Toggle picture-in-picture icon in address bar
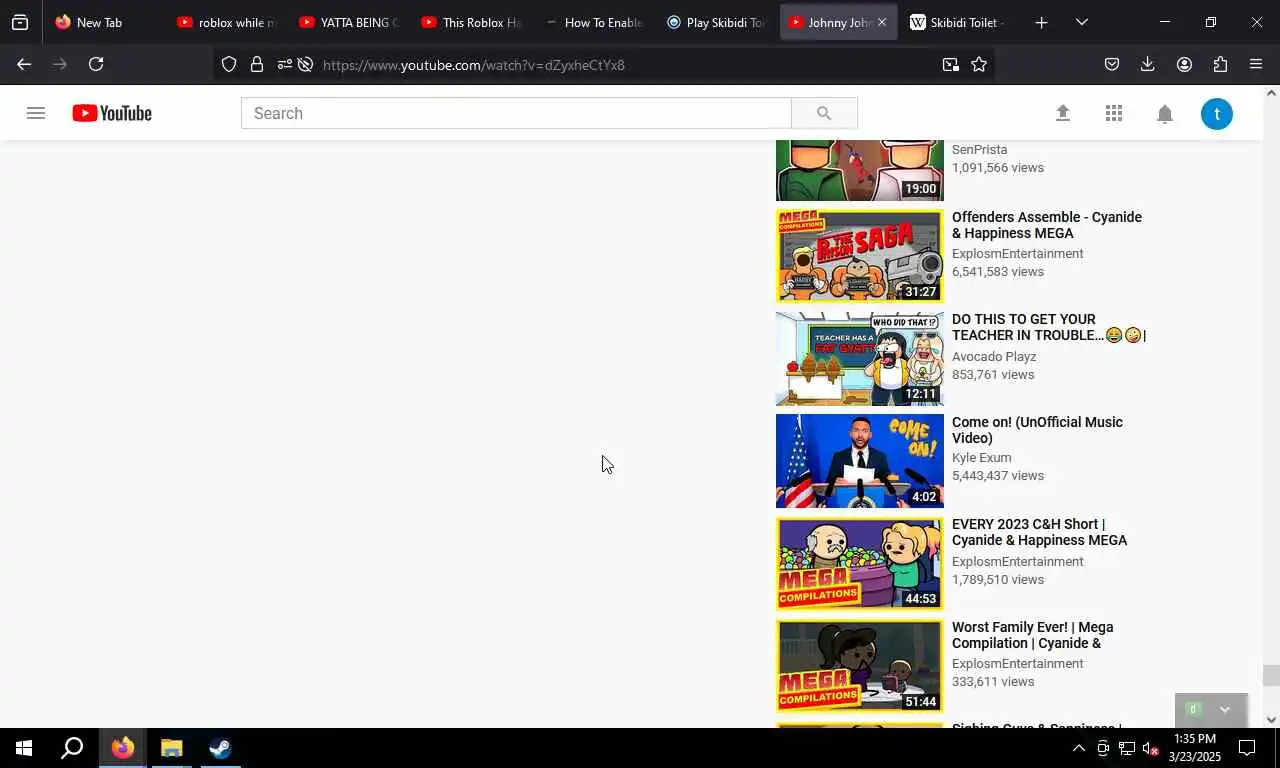Viewport: 1280px width, 768px height. point(950,64)
